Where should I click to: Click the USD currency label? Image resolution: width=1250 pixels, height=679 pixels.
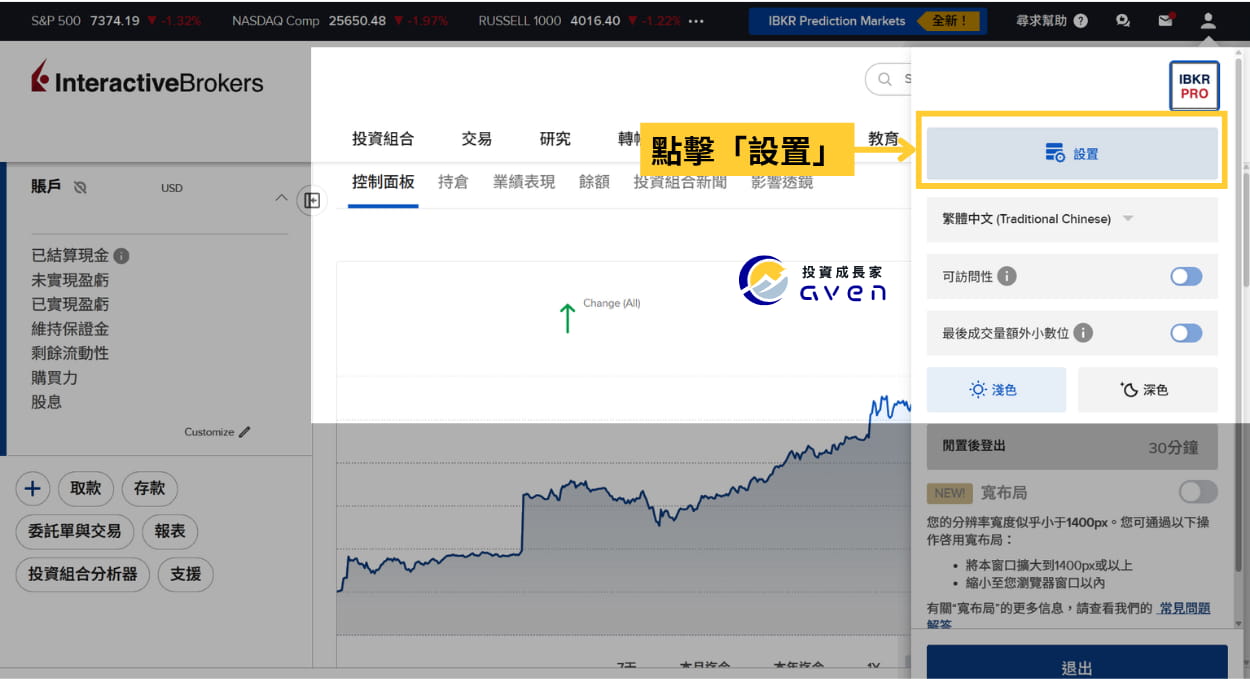[172, 188]
